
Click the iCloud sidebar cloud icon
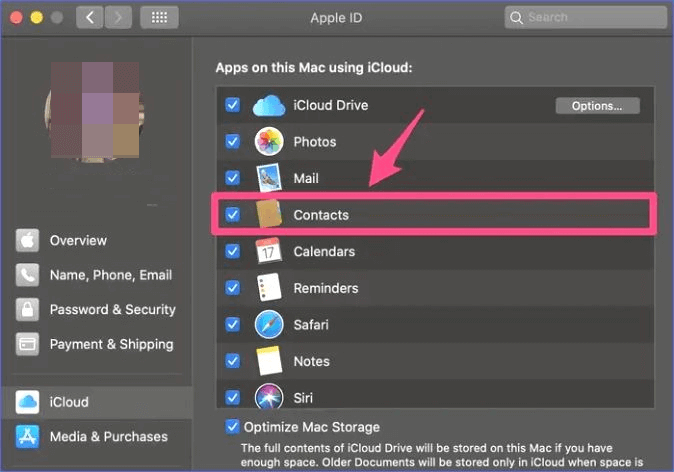coord(28,402)
